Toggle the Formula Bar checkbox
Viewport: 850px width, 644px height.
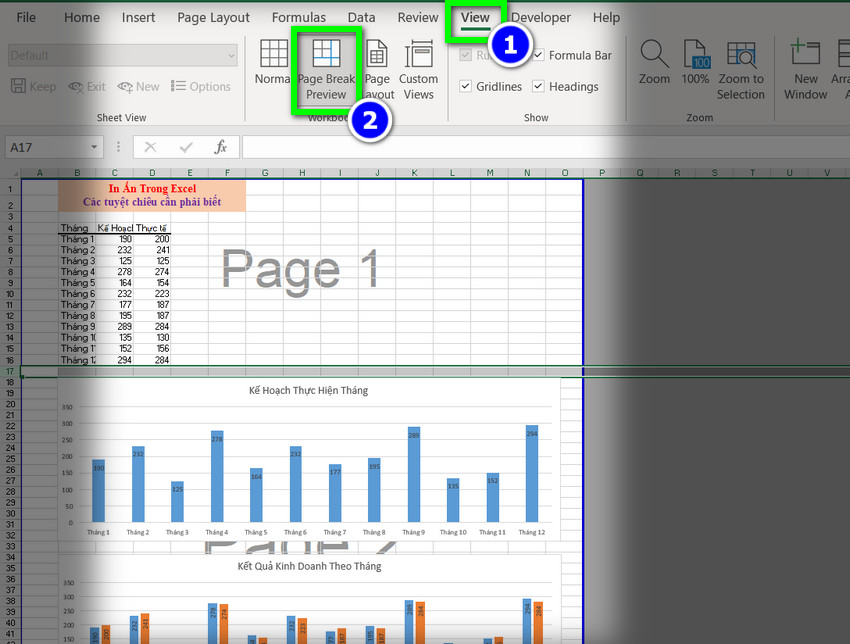(539, 56)
